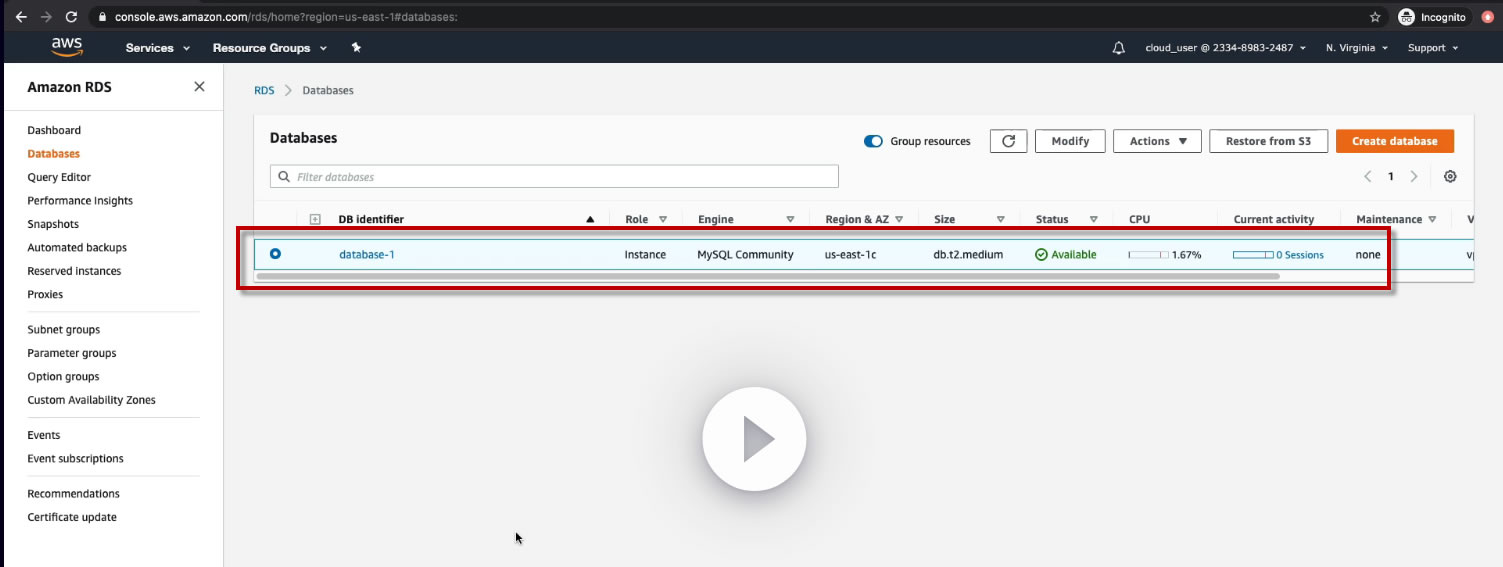Screen dimensions: 1503x567
Task: Click the Incognito profile icon
Action: click(1407, 17)
